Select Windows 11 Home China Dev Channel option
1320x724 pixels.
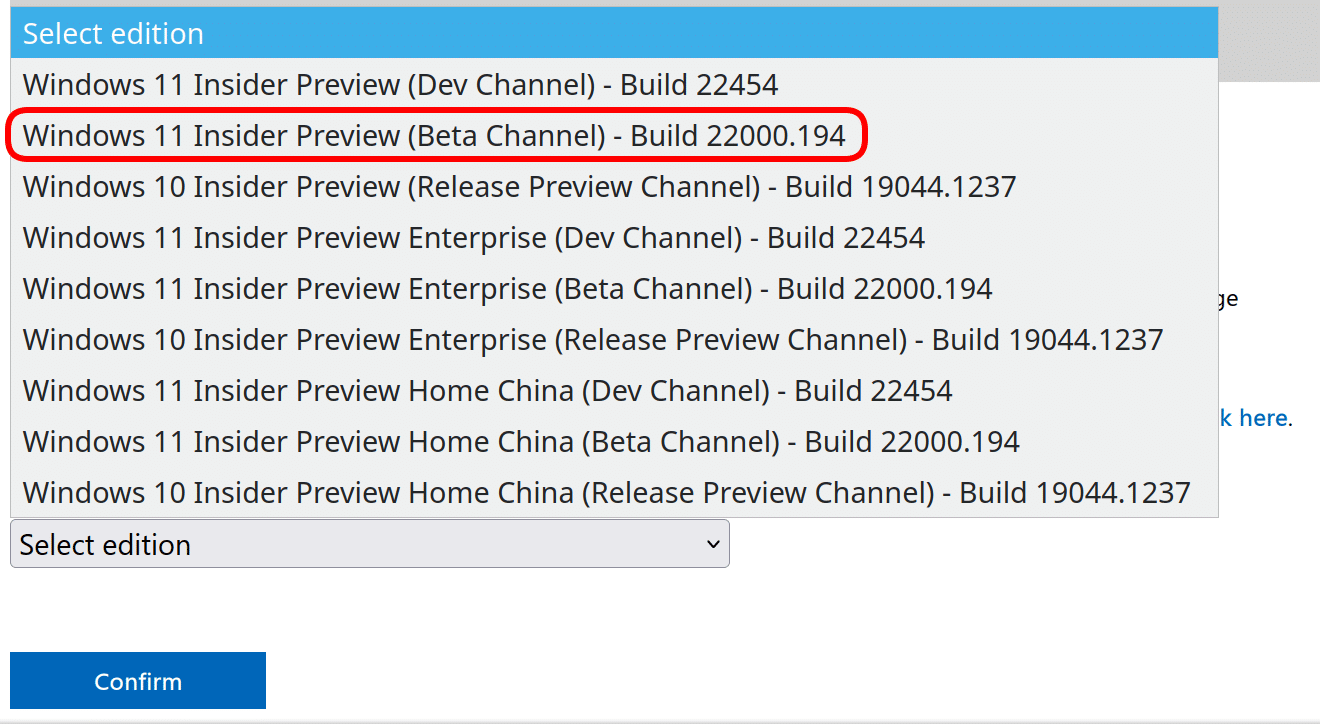click(487, 391)
